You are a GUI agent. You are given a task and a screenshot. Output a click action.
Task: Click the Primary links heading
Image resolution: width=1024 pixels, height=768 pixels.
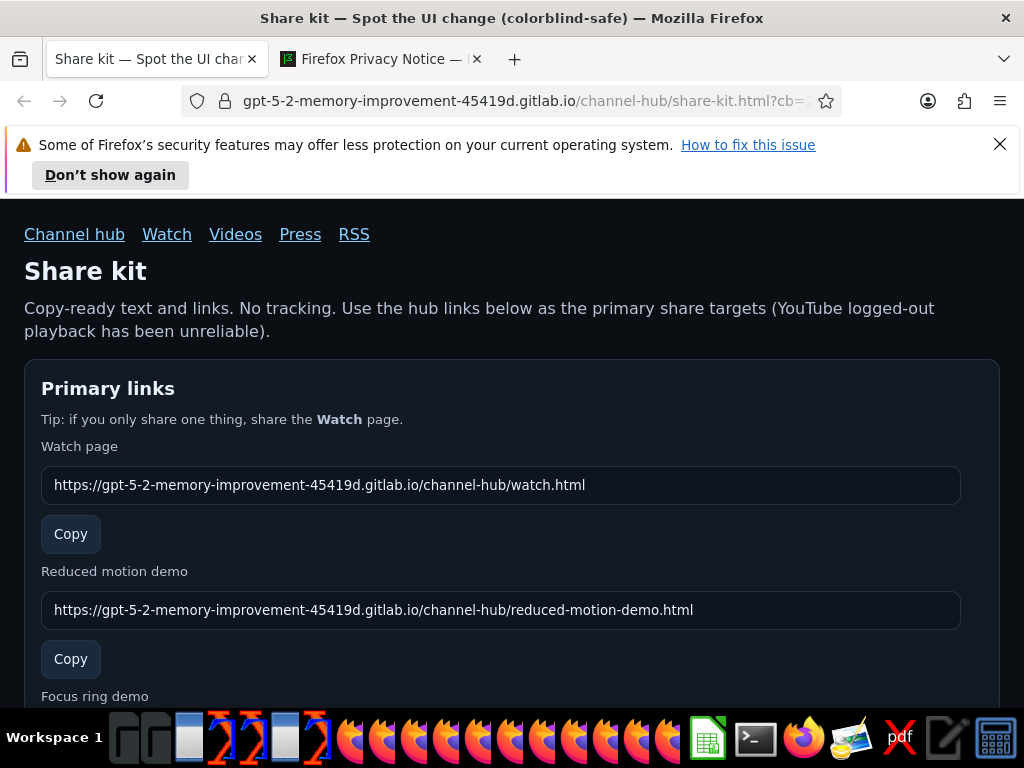coord(108,389)
